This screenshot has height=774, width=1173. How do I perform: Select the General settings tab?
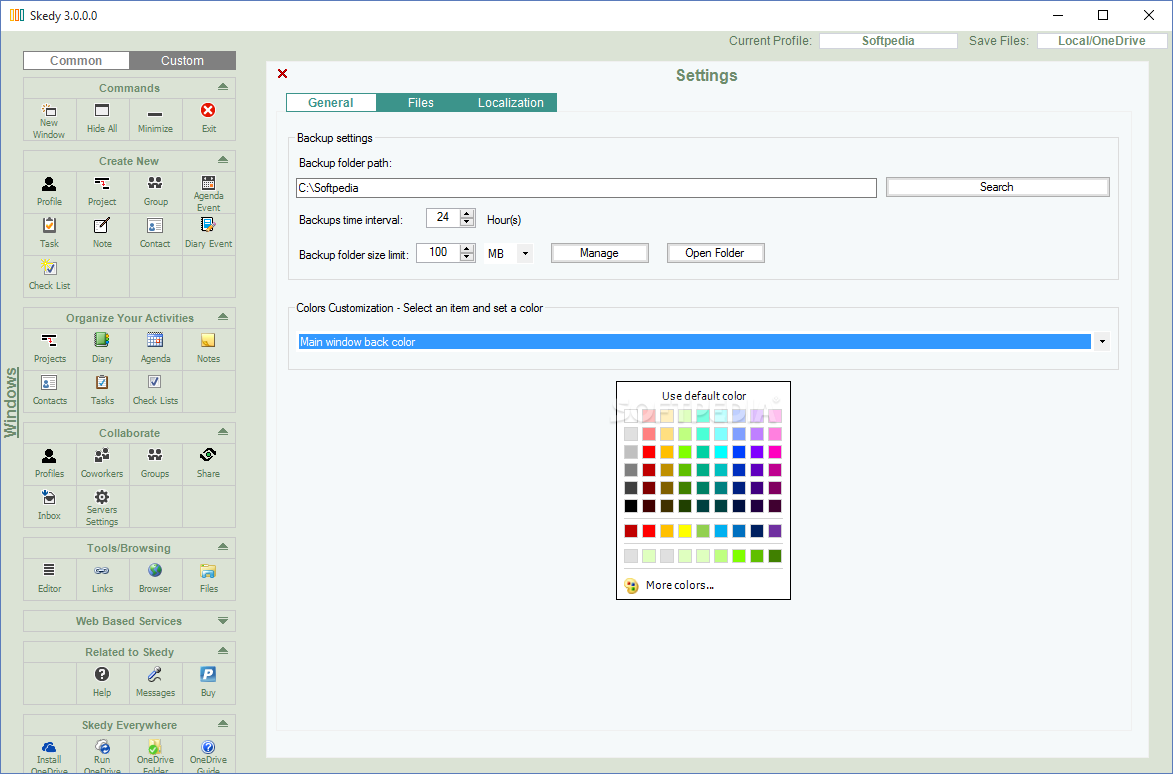pyautogui.click(x=331, y=102)
